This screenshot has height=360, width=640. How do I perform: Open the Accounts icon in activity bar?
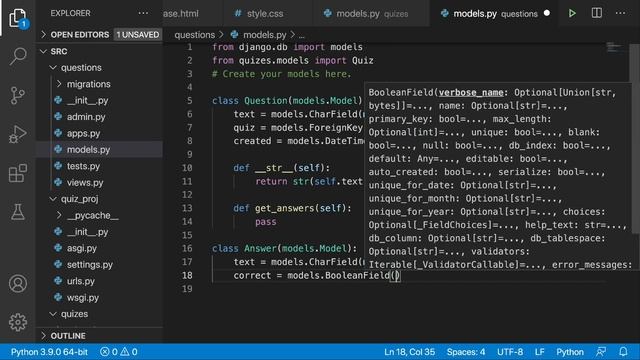[18, 284]
